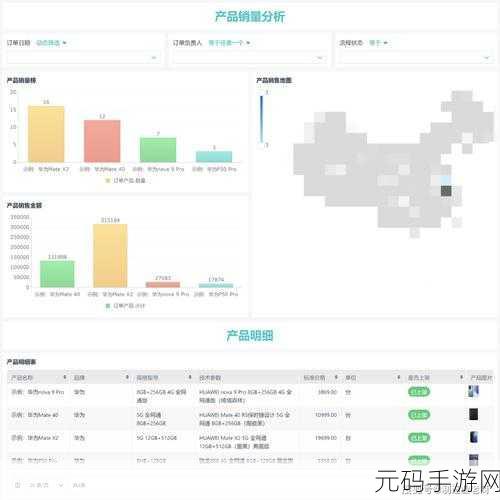Sort table by 规格型号 column arrows
Screen dimensions: 500x500
tap(190, 377)
